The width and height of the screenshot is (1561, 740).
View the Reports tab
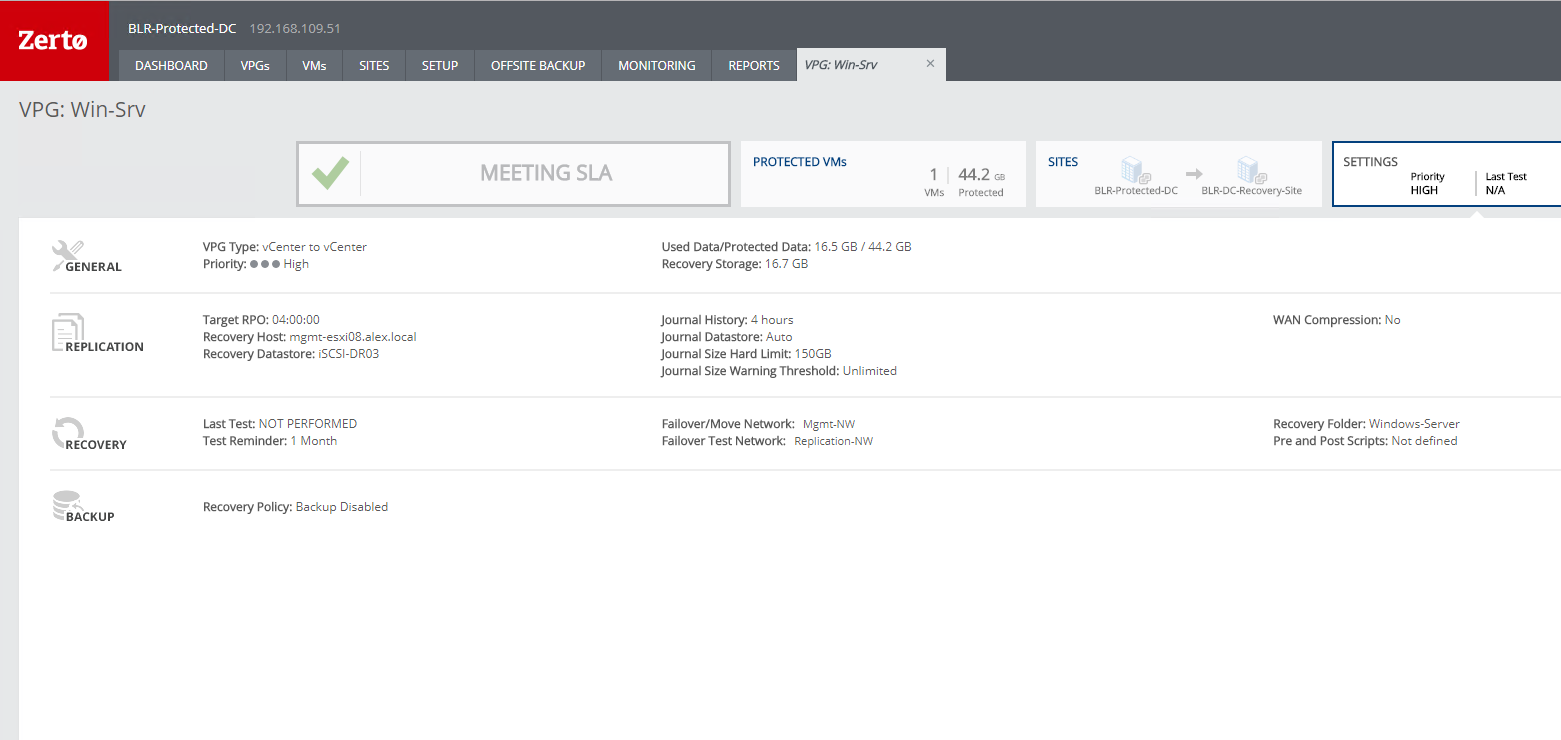[x=754, y=65]
